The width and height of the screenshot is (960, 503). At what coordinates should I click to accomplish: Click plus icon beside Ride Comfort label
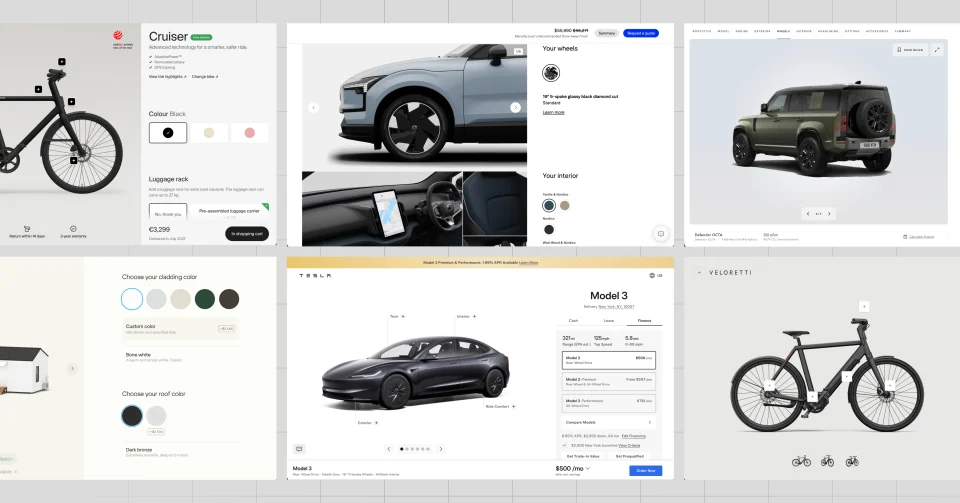tap(513, 406)
